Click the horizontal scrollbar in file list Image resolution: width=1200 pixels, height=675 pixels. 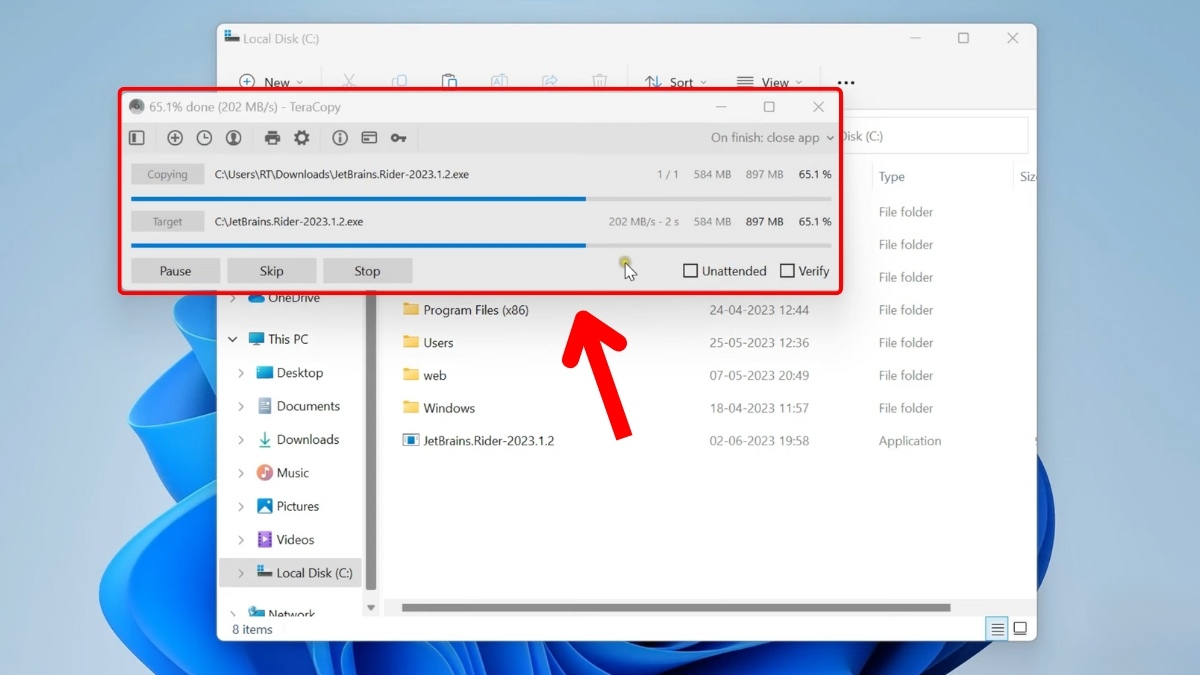[676, 607]
